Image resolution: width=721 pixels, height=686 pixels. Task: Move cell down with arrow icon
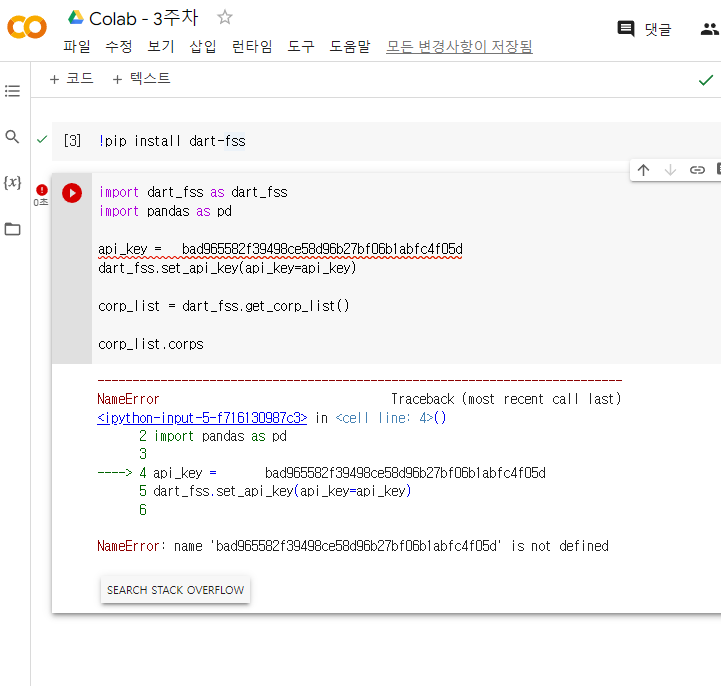tap(670, 170)
